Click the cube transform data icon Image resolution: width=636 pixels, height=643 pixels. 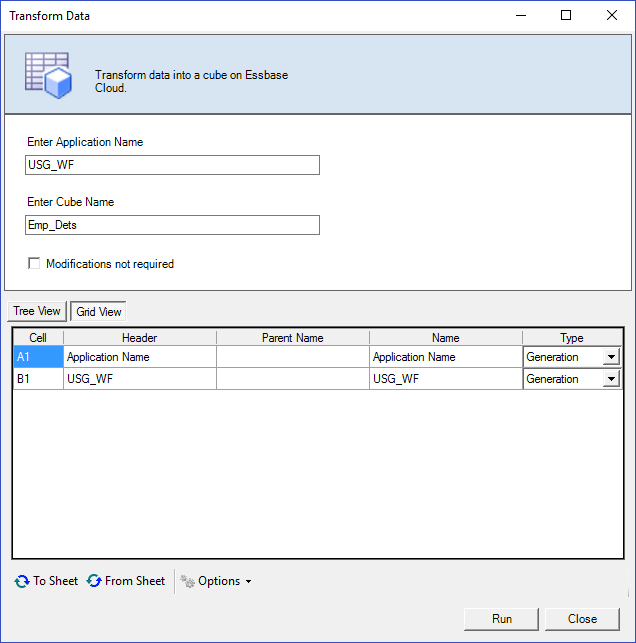coord(47,74)
